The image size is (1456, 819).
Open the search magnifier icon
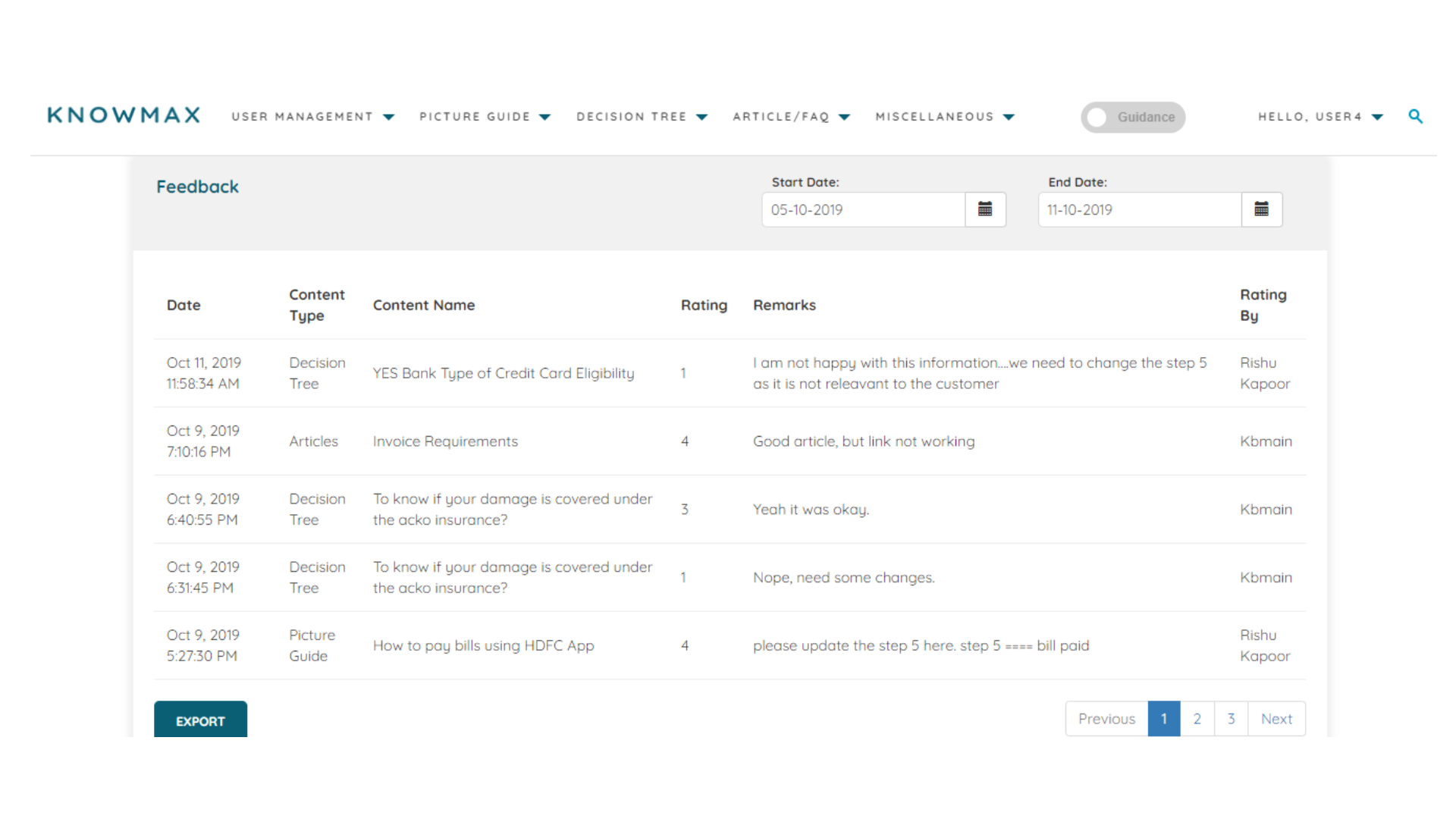click(1415, 116)
